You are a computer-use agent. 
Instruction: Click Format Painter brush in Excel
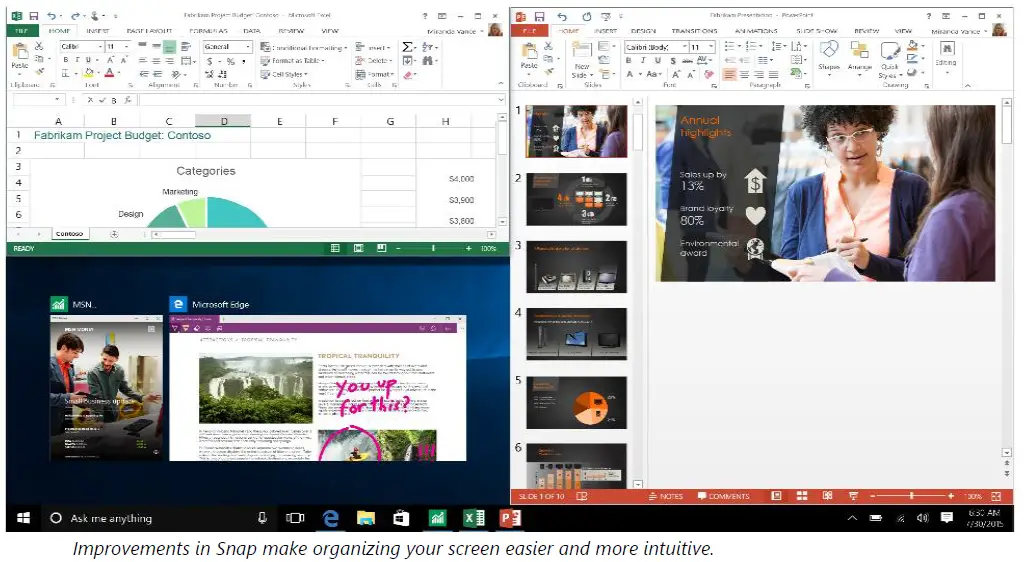(x=39, y=72)
